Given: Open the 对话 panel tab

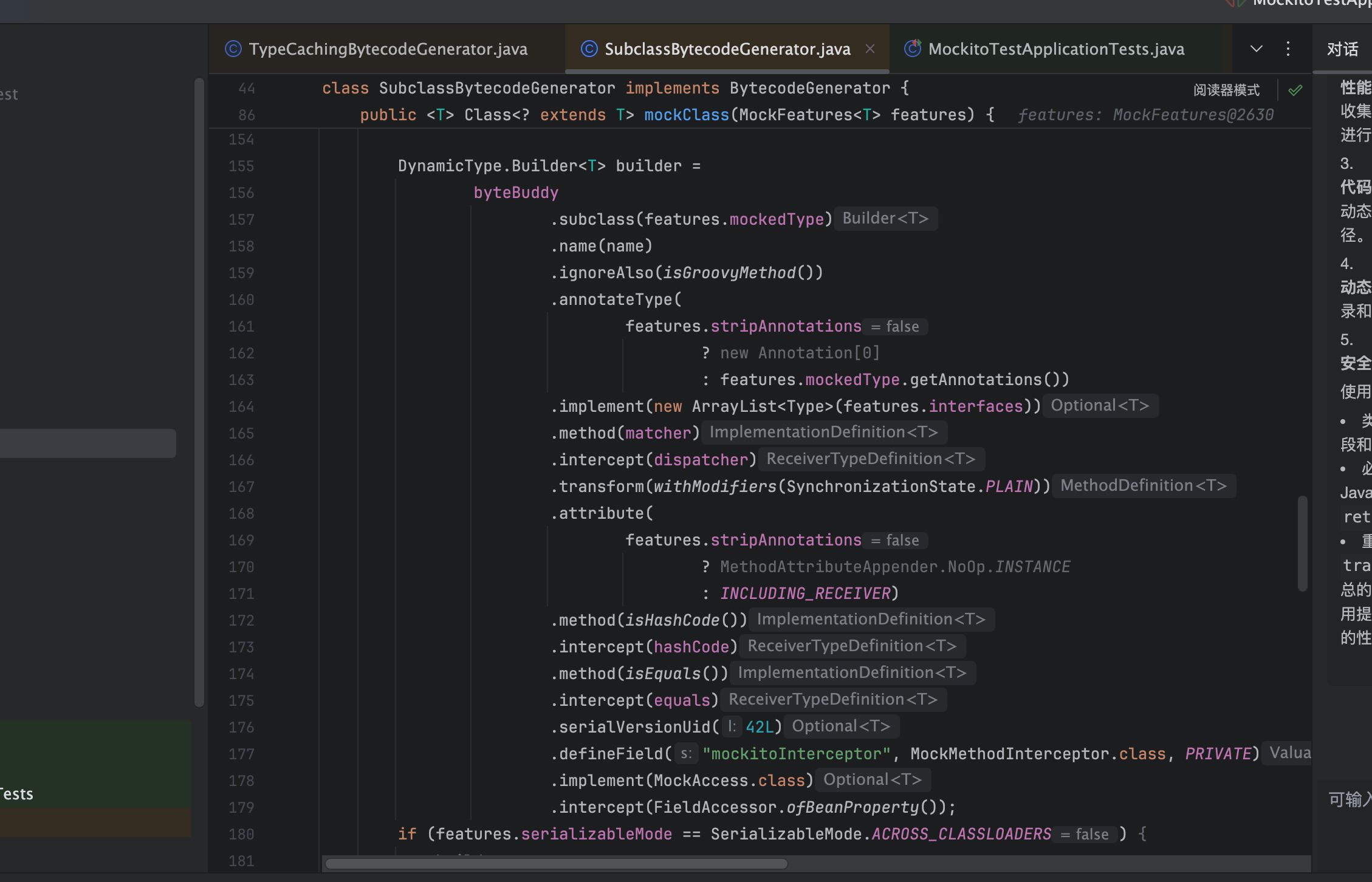Looking at the screenshot, I should pyautogui.click(x=1342, y=49).
